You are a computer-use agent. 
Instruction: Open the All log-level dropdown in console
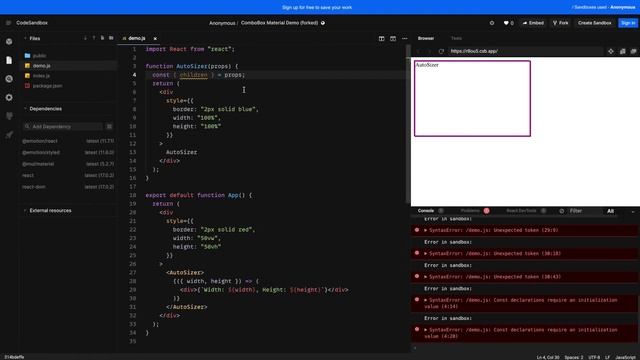[611, 211]
